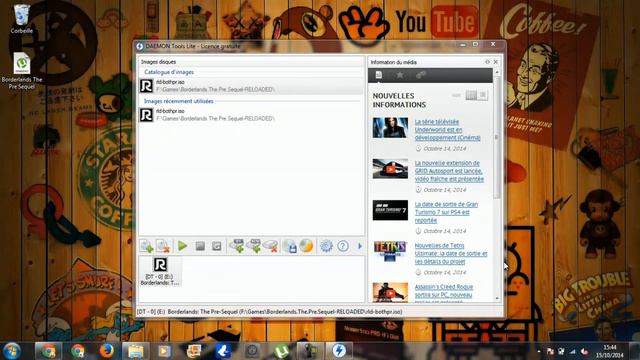This screenshot has height=360, width=640.
Task: Click the gray Unmount stop icon
Action: click(200, 246)
